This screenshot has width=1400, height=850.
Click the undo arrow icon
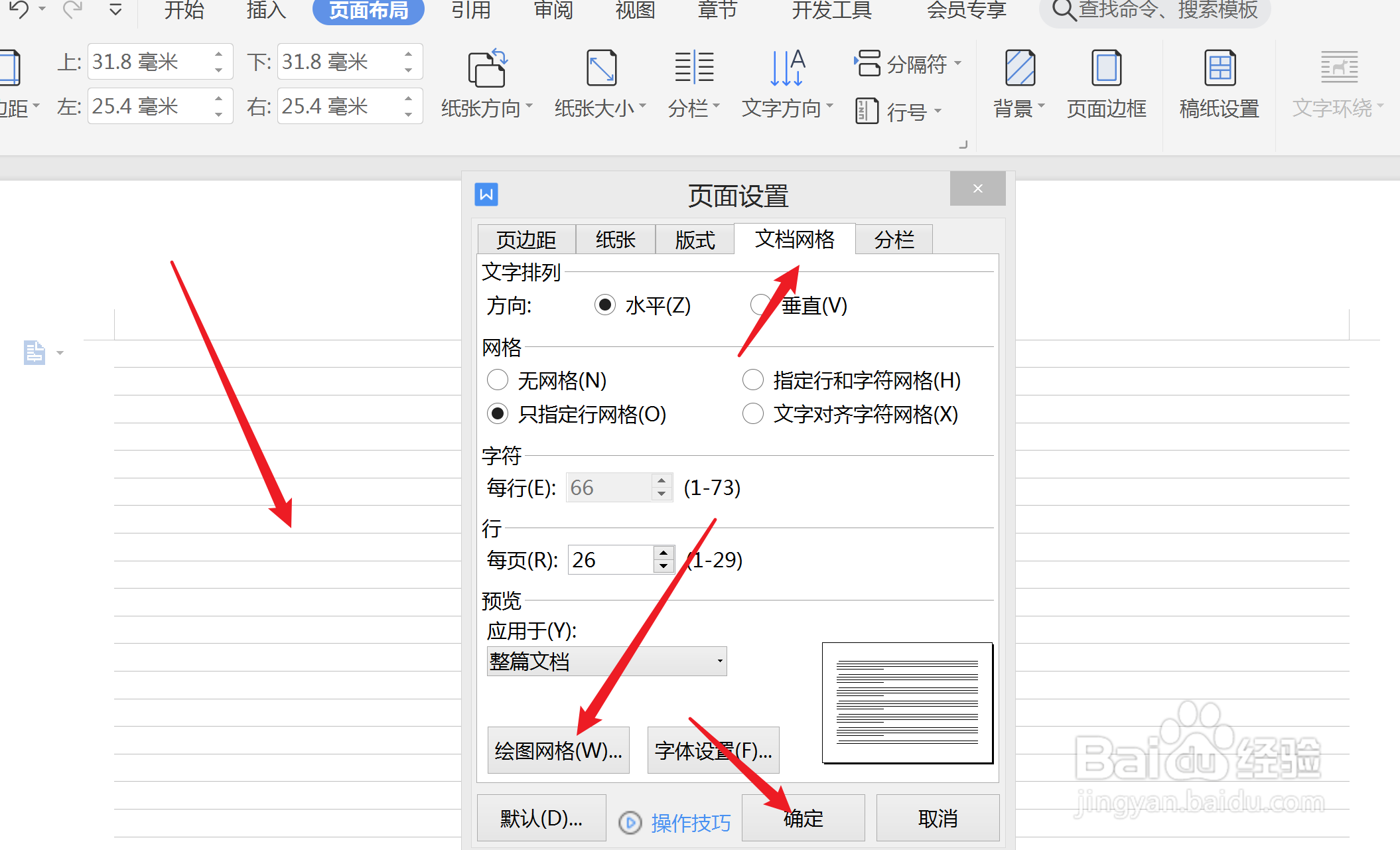tap(19, 9)
